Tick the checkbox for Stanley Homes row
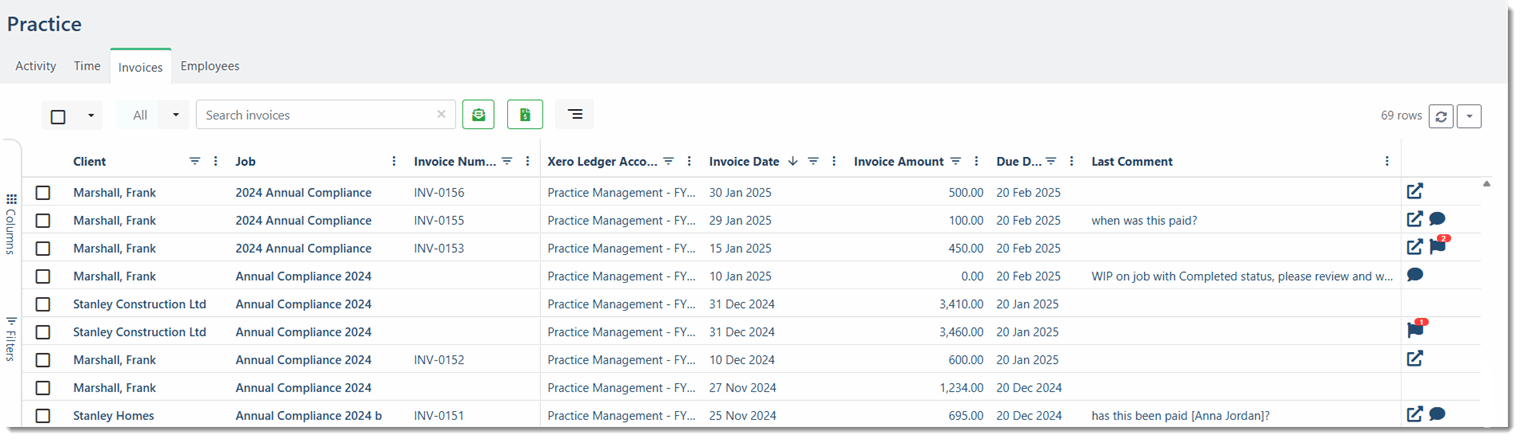 tap(43, 416)
